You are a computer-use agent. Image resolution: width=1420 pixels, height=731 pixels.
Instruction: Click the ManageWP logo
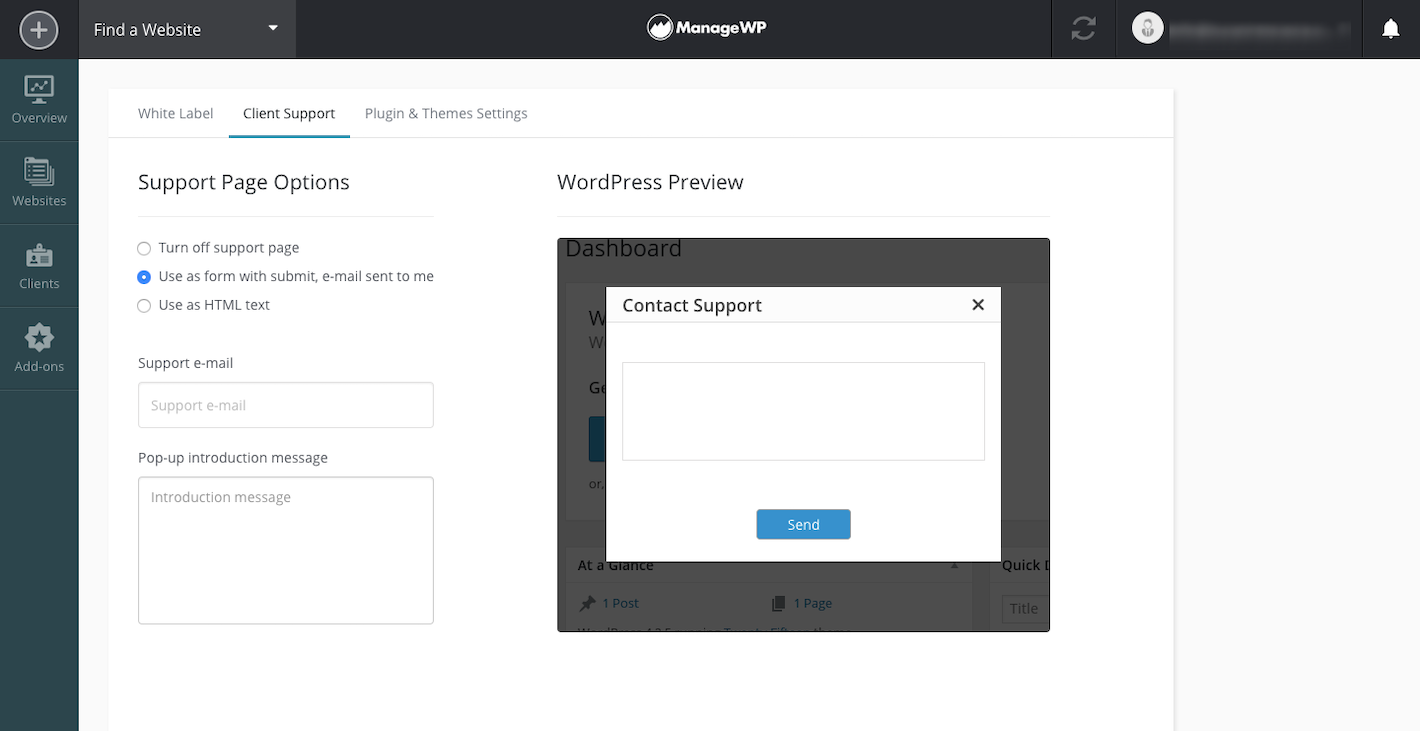(707, 28)
